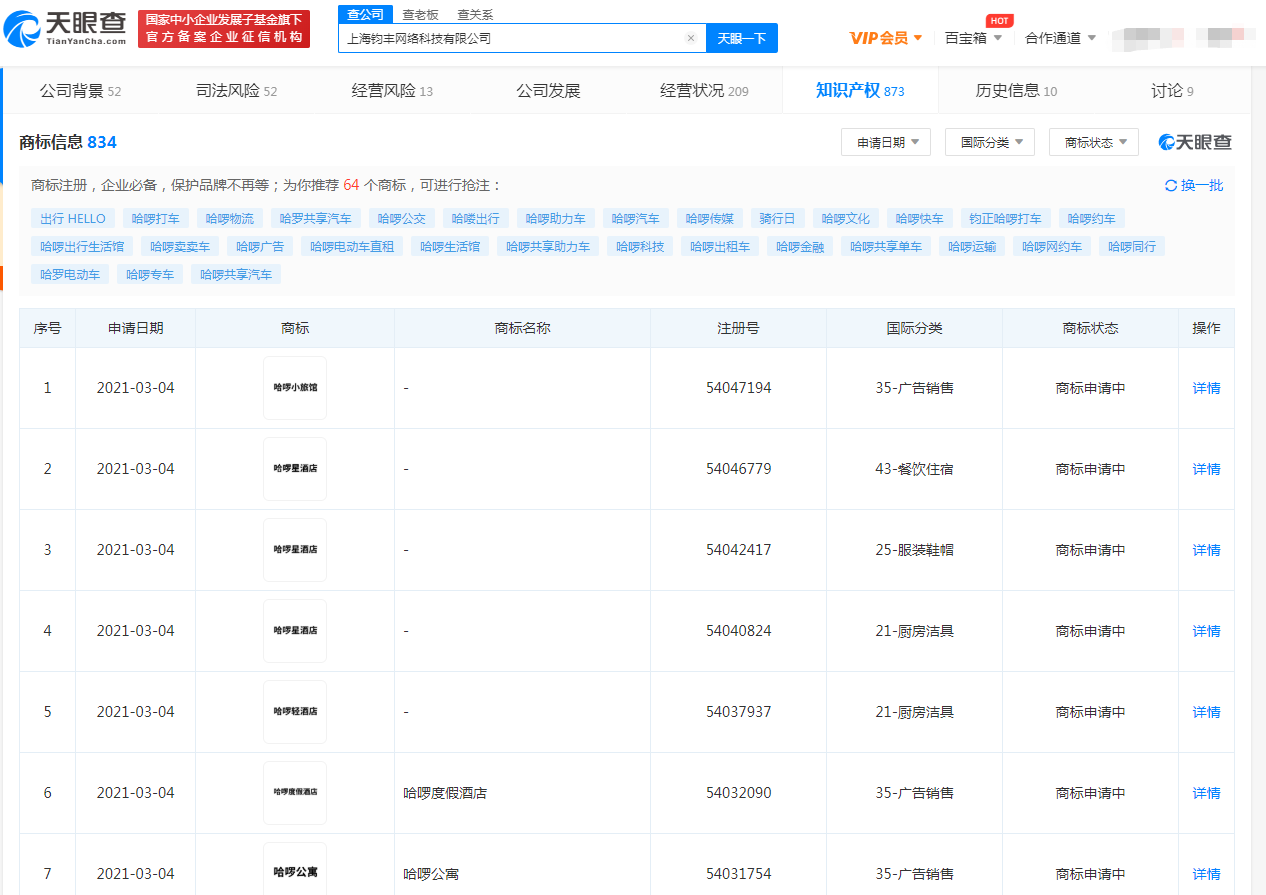
Task: Click the TianYanCha logo
Action: 66,29
